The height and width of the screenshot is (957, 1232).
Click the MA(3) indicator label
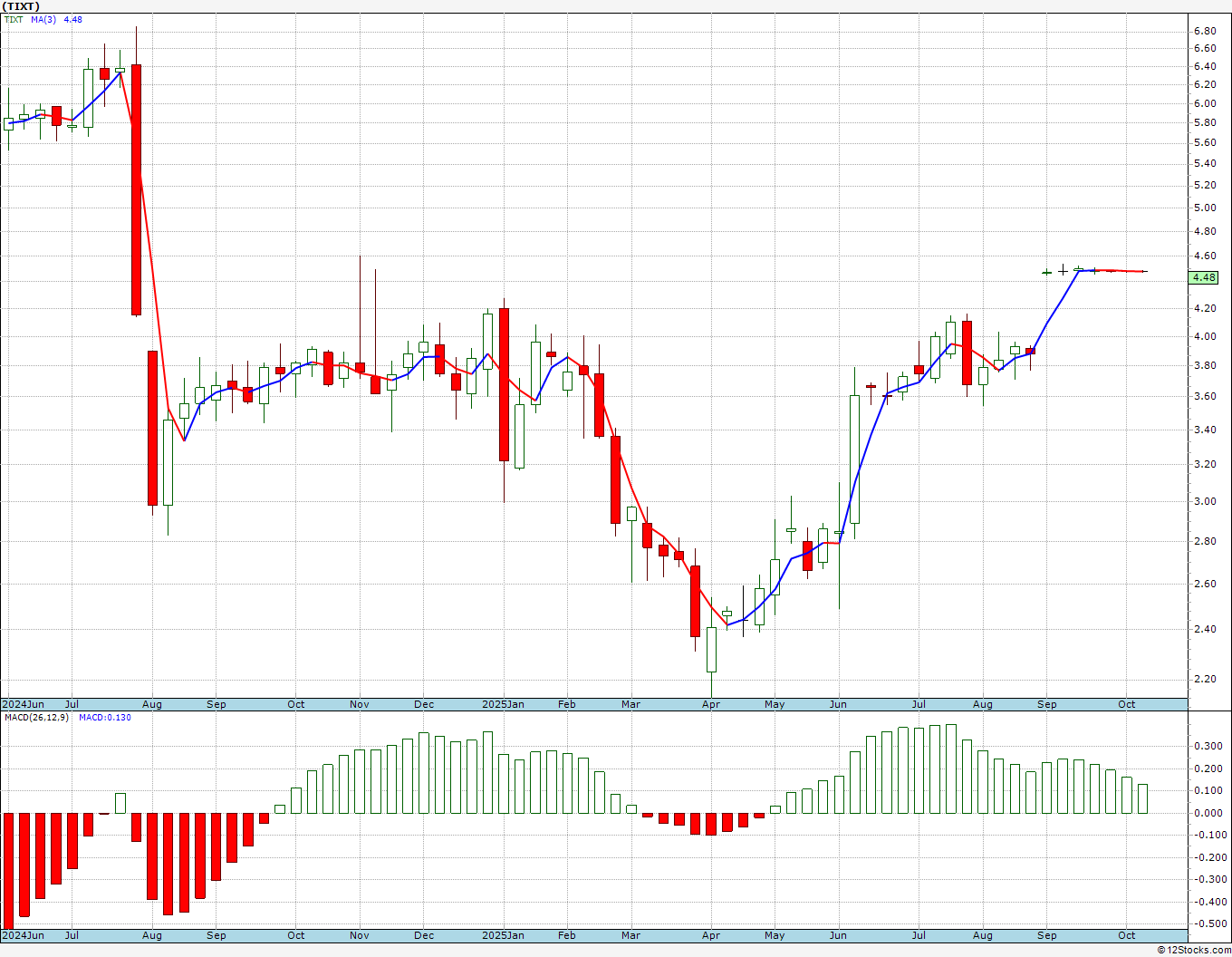43,19
